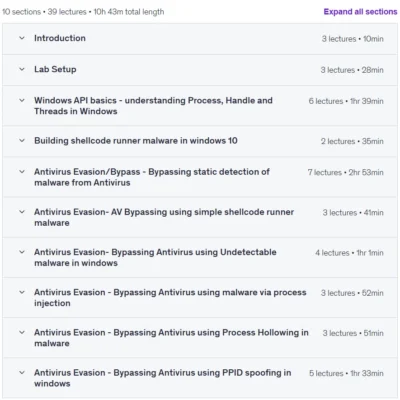Select Building shellcode runner malware heading

point(136,141)
